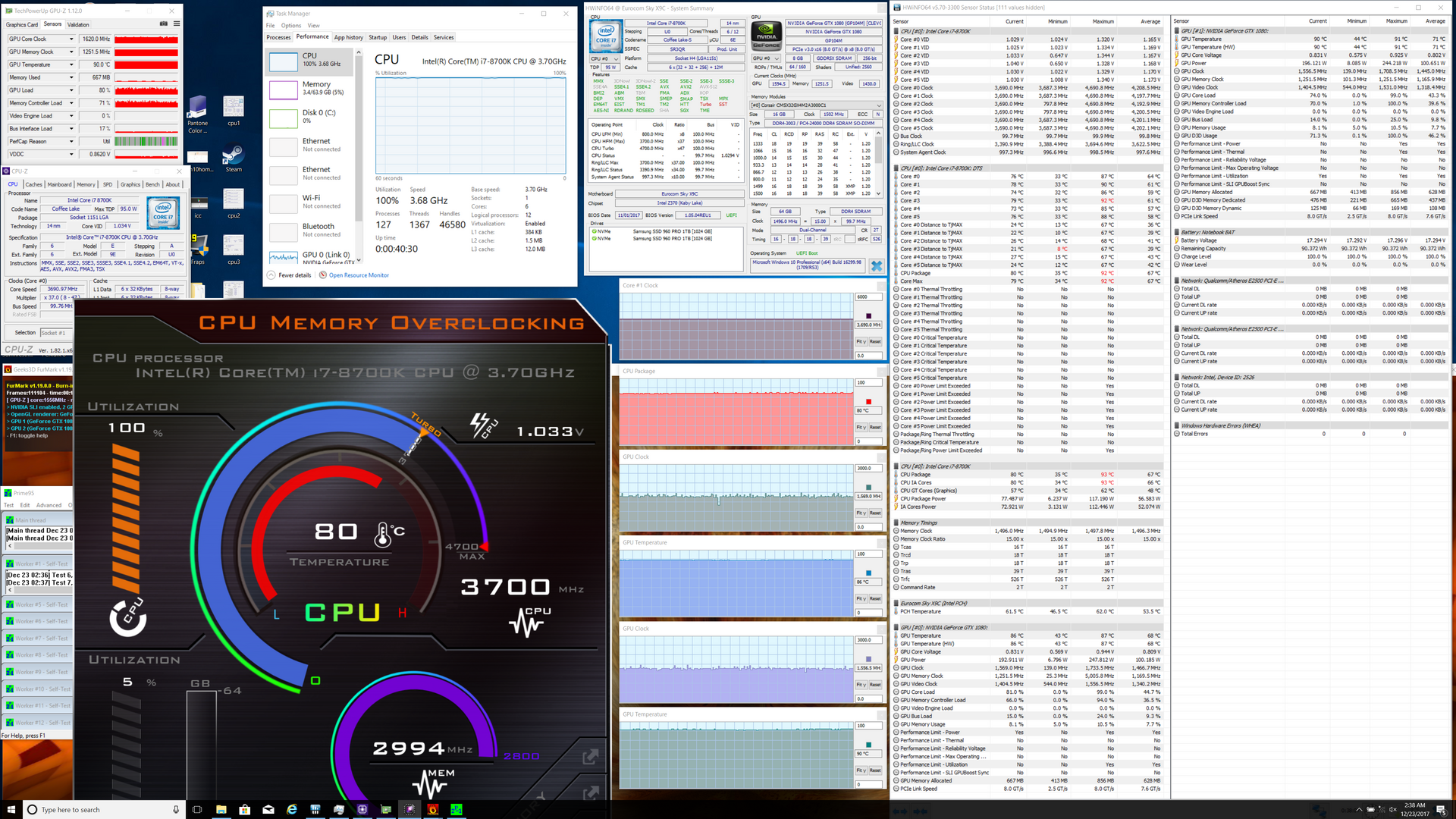The height and width of the screenshot is (819, 1456).
Task: Open File Explorer from the taskbar
Action: click(x=221, y=809)
